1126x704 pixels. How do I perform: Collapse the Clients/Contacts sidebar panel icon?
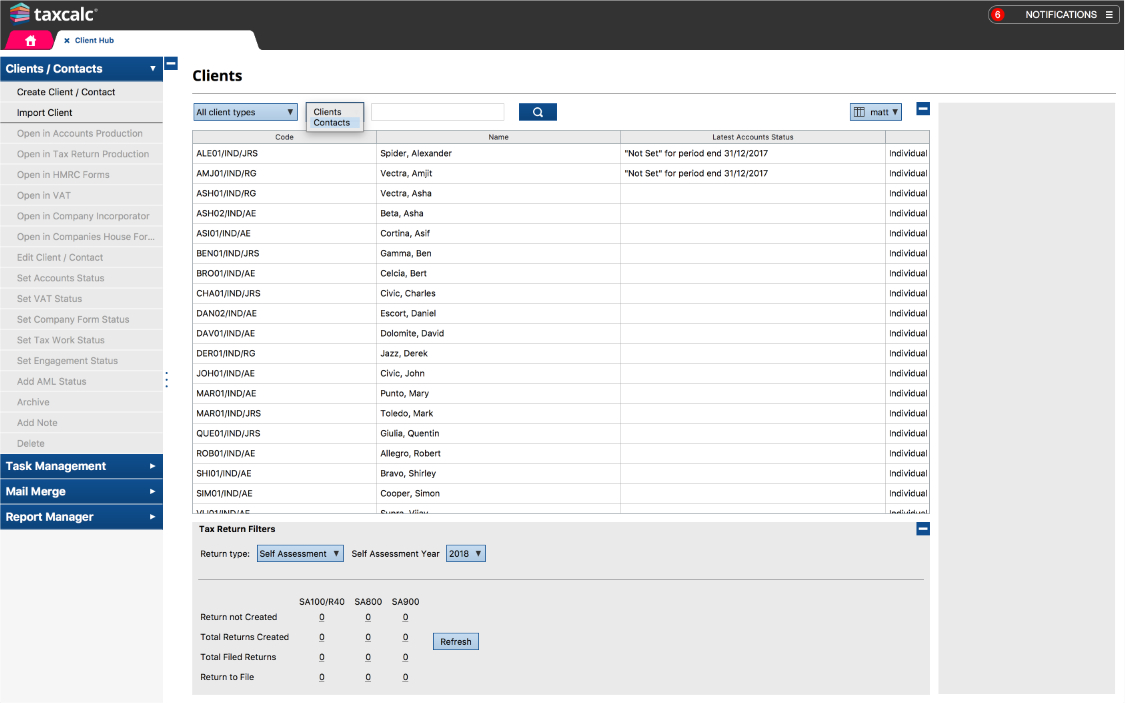pyautogui.click(x=170, y=63)
